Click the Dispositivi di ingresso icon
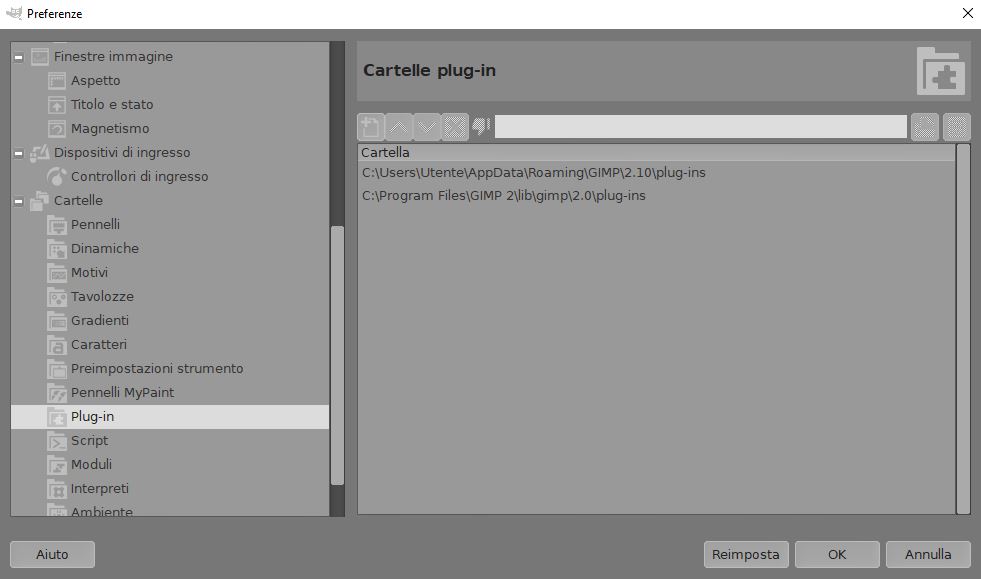981x579 pixels. [40, 152]
